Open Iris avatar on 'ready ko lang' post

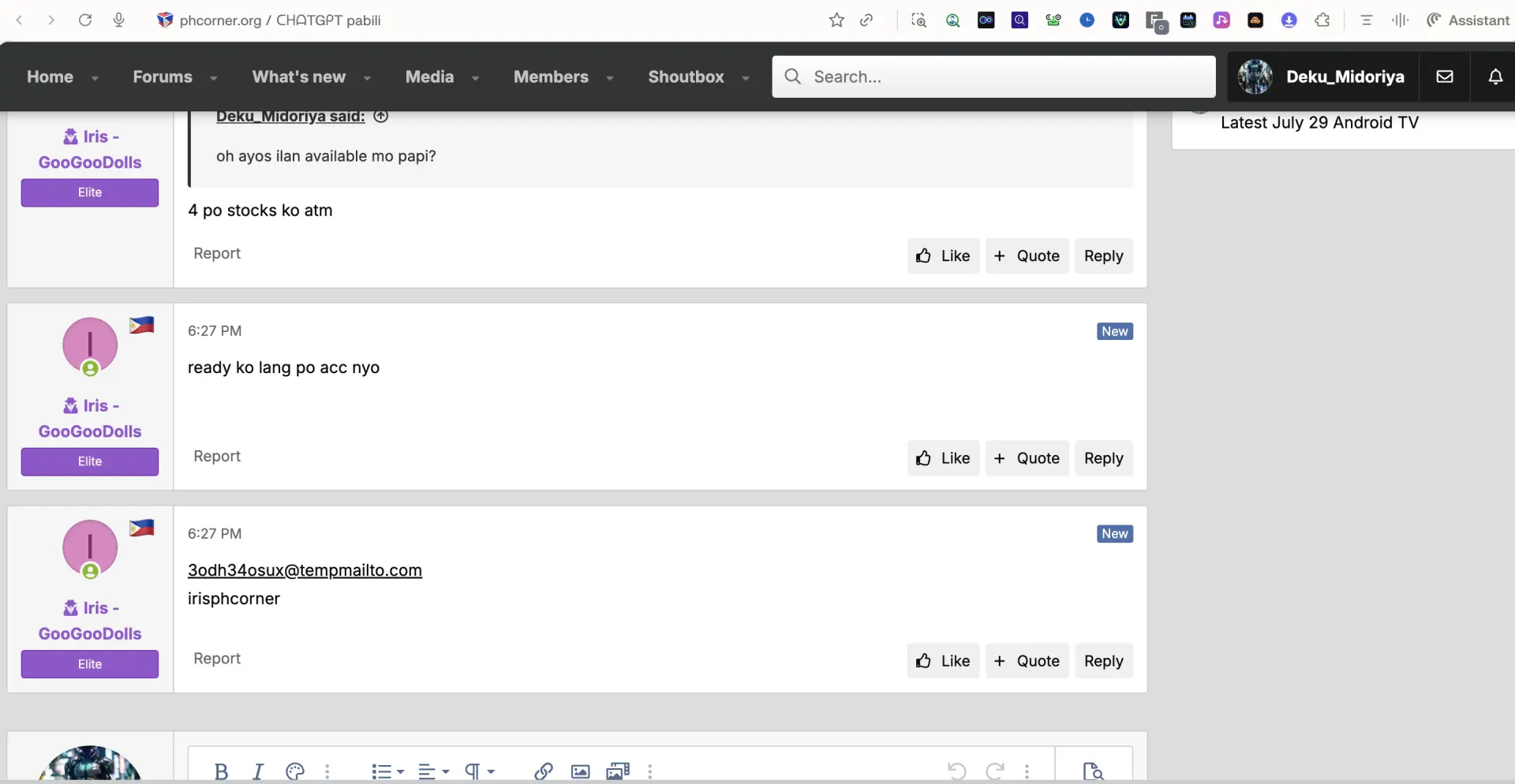90,345
